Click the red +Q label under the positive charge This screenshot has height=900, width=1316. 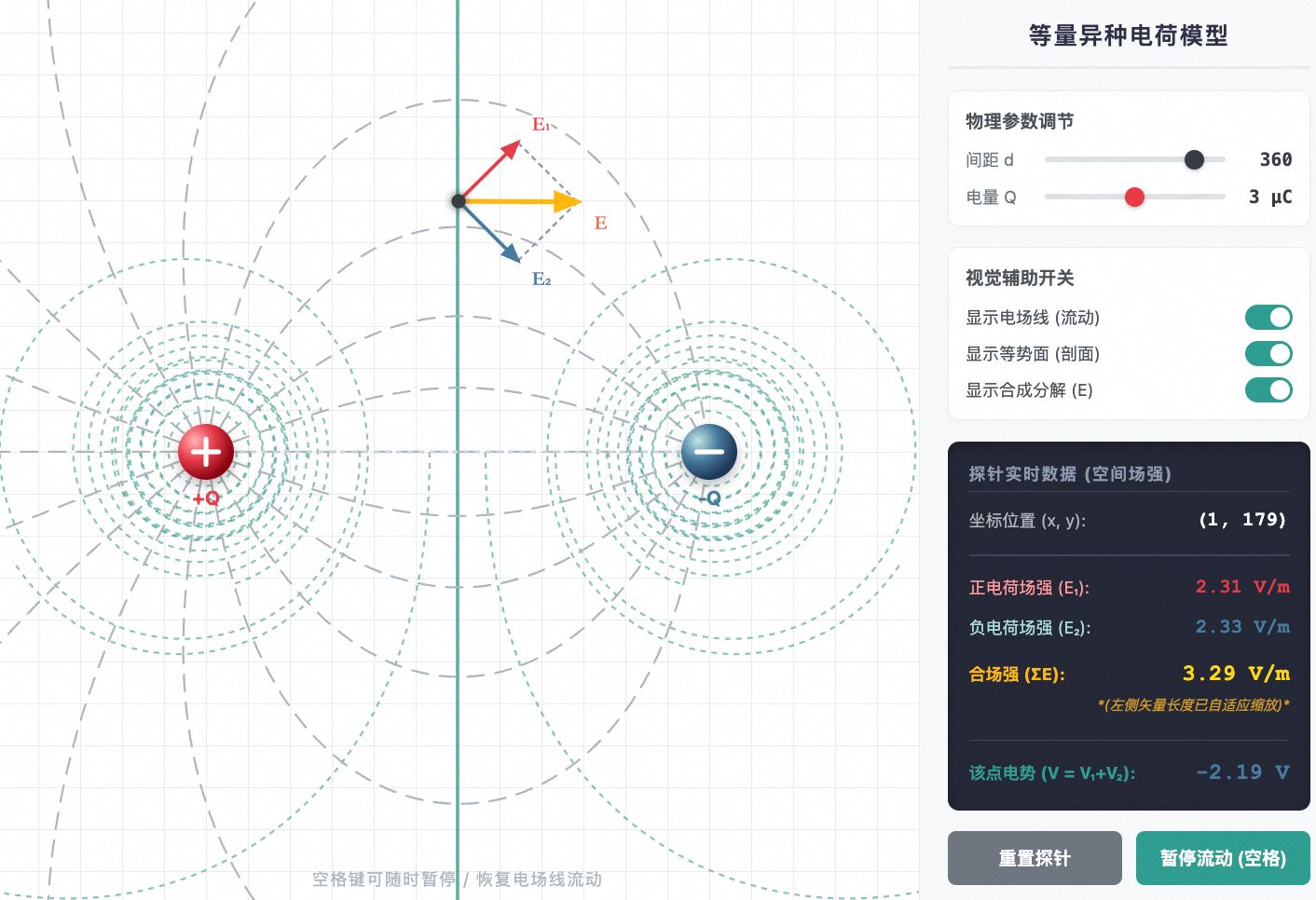pyautogui.click(x=206, y=498)
